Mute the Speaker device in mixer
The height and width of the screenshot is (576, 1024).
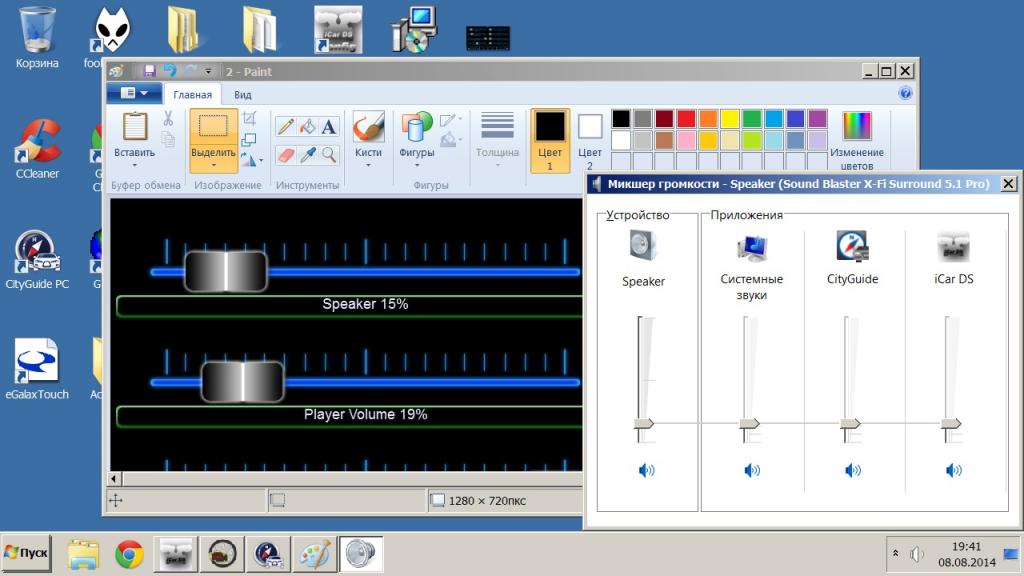coord(646,470)
